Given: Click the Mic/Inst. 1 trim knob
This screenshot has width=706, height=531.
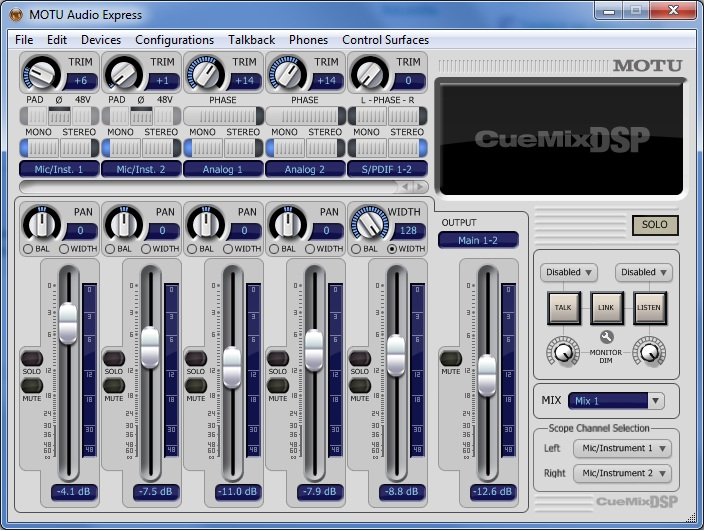Looking at the screenshot, I should pos(41,73).
